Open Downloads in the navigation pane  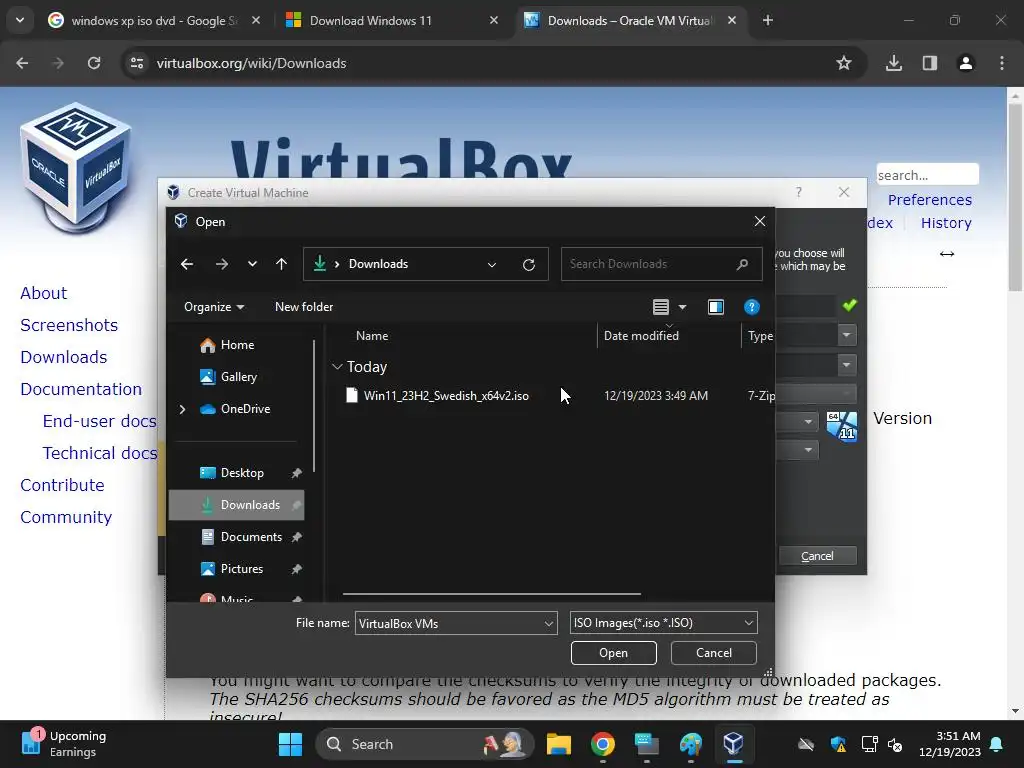[x=236, y=505]
